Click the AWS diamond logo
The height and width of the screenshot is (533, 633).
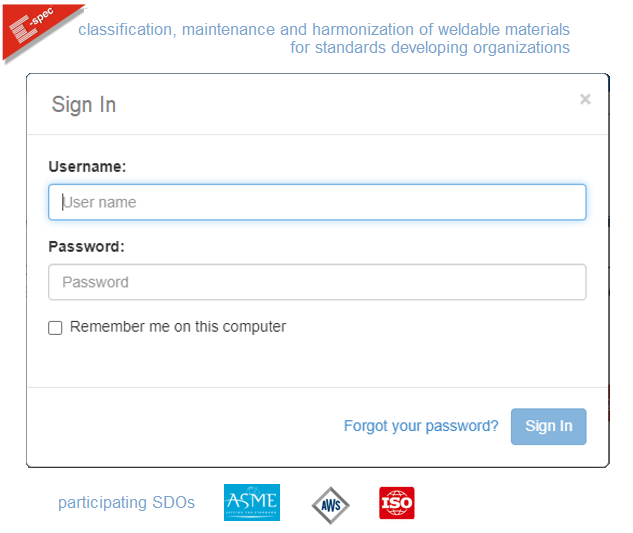click(330, 505)
